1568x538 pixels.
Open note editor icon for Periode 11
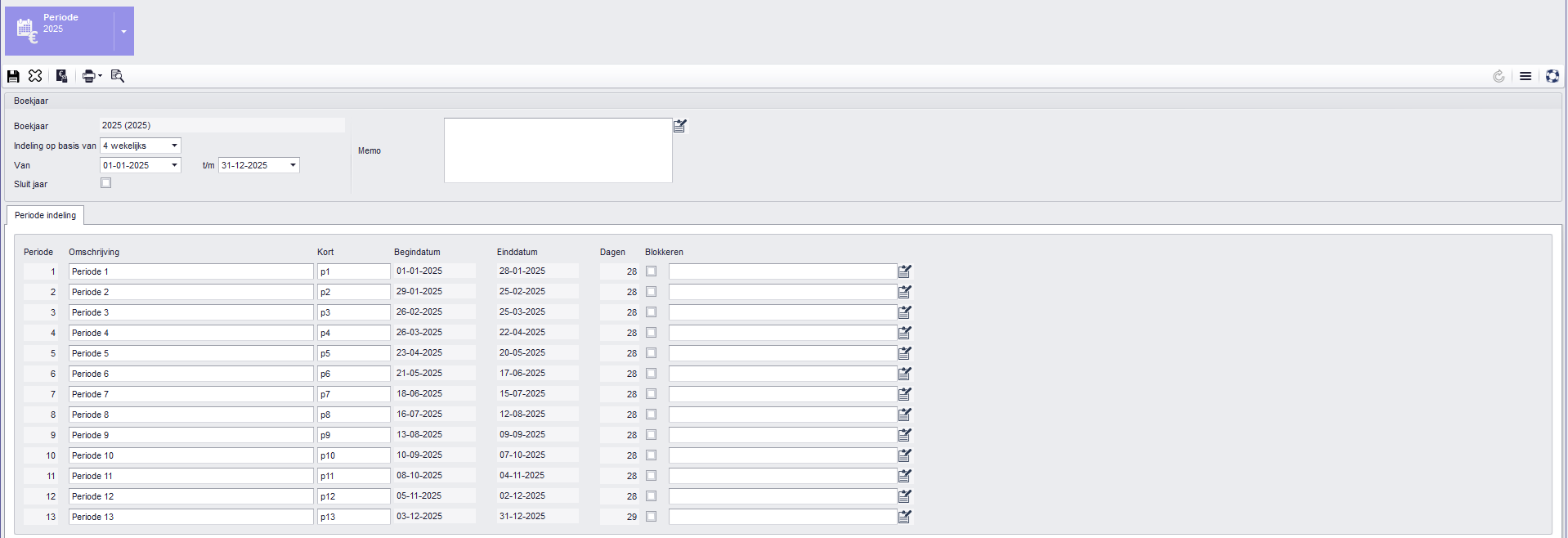tap(905, 476)
